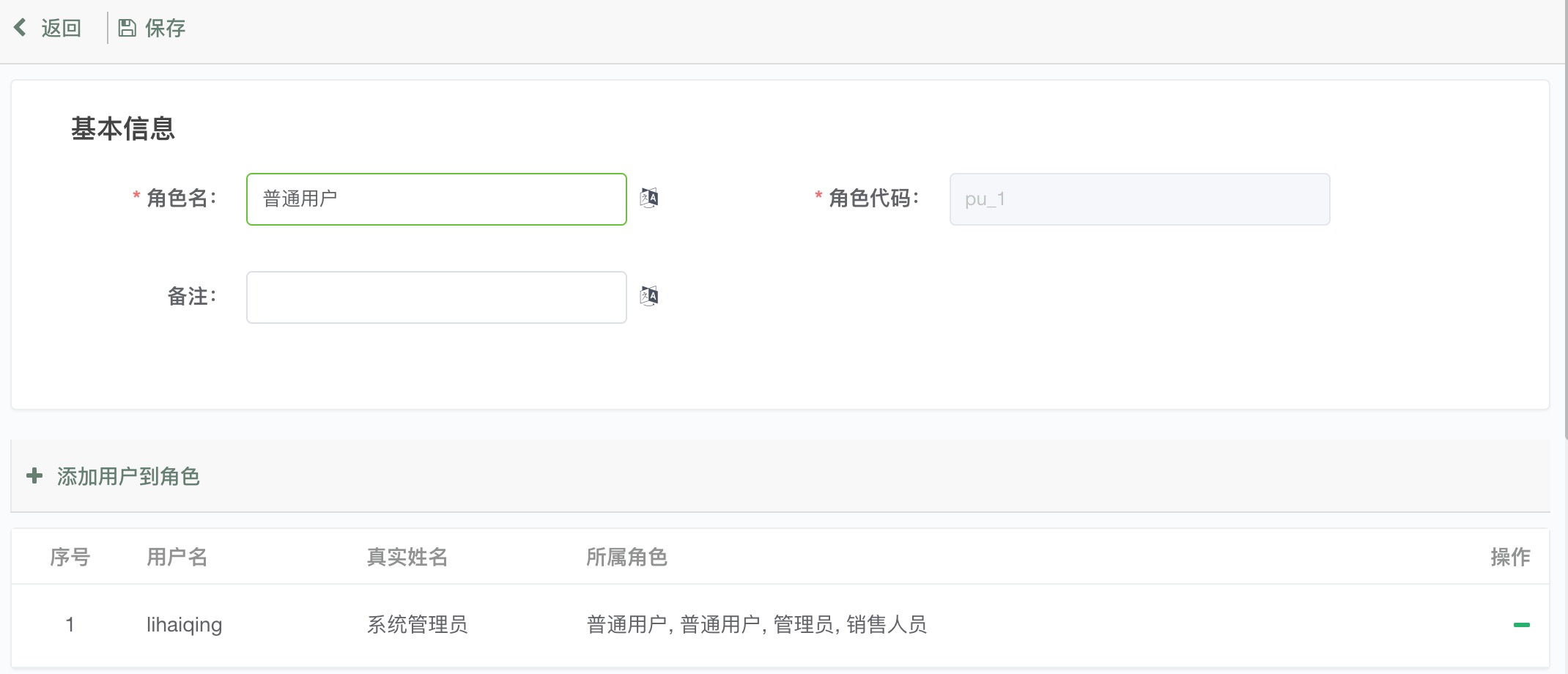Image resolution: width=1568 pixels, height=674 pixels.
Task: Select the 系统管理员 real name cell
Action: click(x=418, y=625)
